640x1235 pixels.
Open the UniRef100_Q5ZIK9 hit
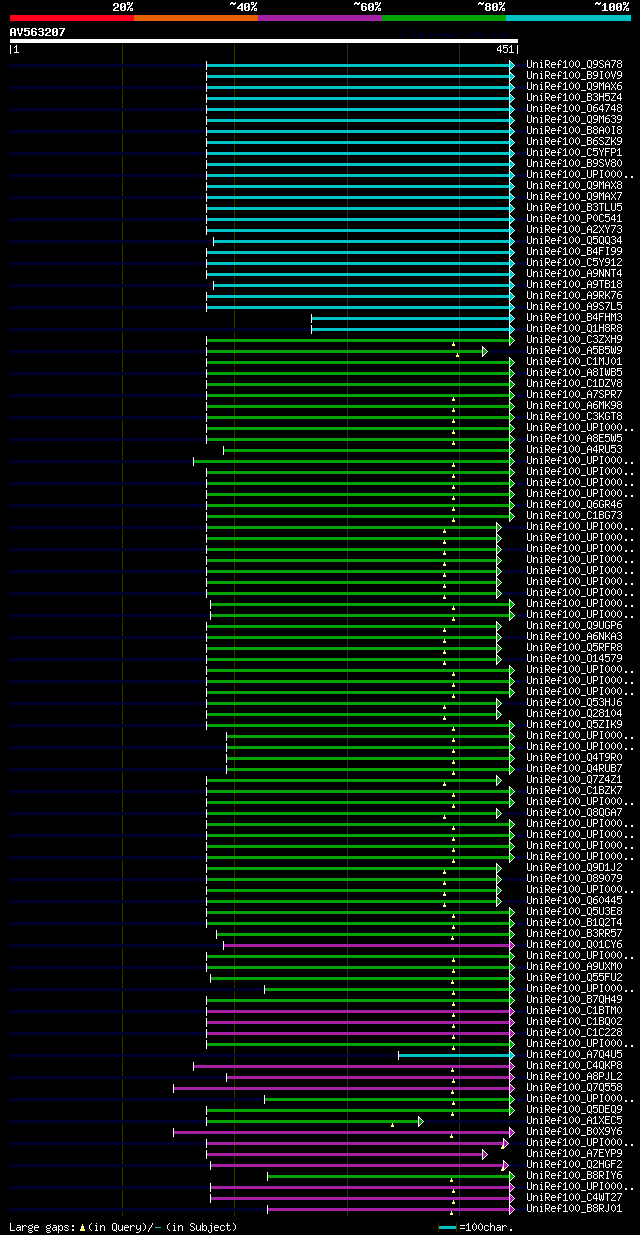574,725
